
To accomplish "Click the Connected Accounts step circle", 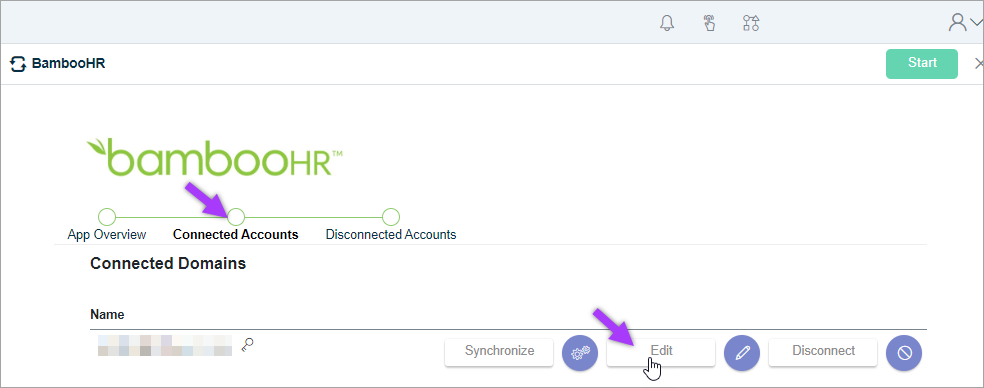I will [x=235, y=217].
